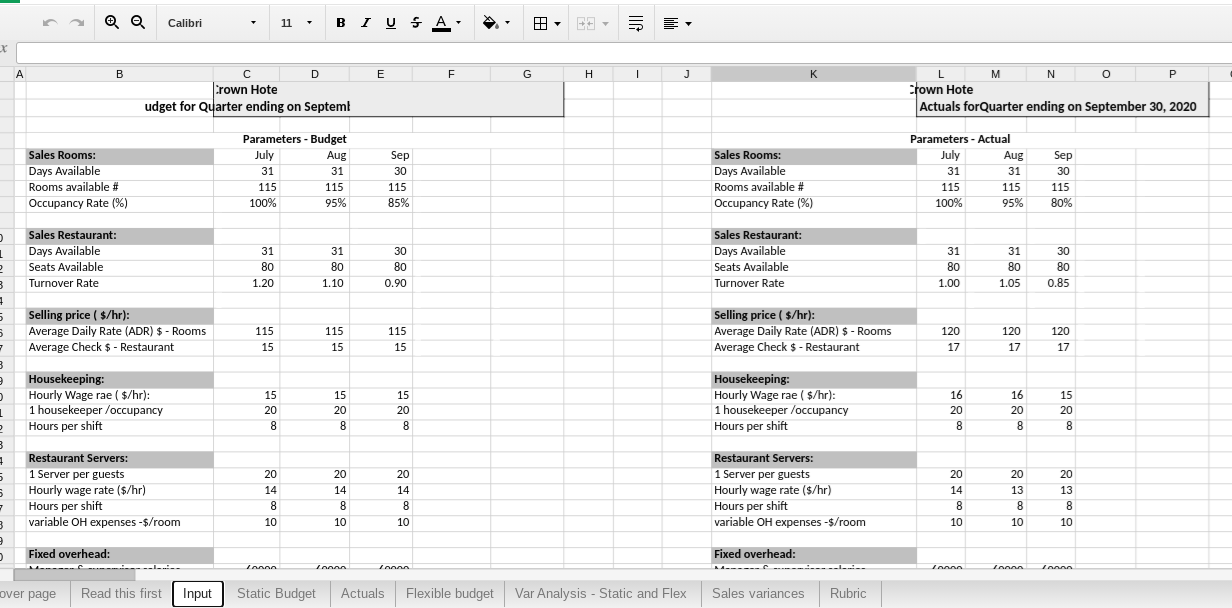Screen dimensions: 1232x608
Task: Zoom in on the spreadsheet
Action: [112, 22]
